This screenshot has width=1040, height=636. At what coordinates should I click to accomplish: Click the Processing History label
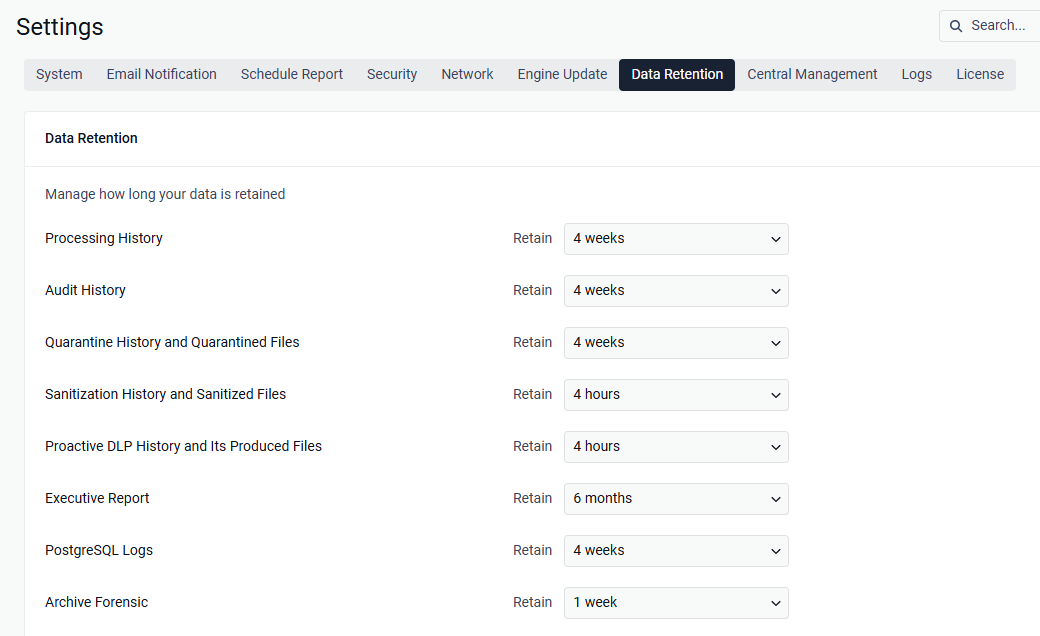click(x=103, y=238)
